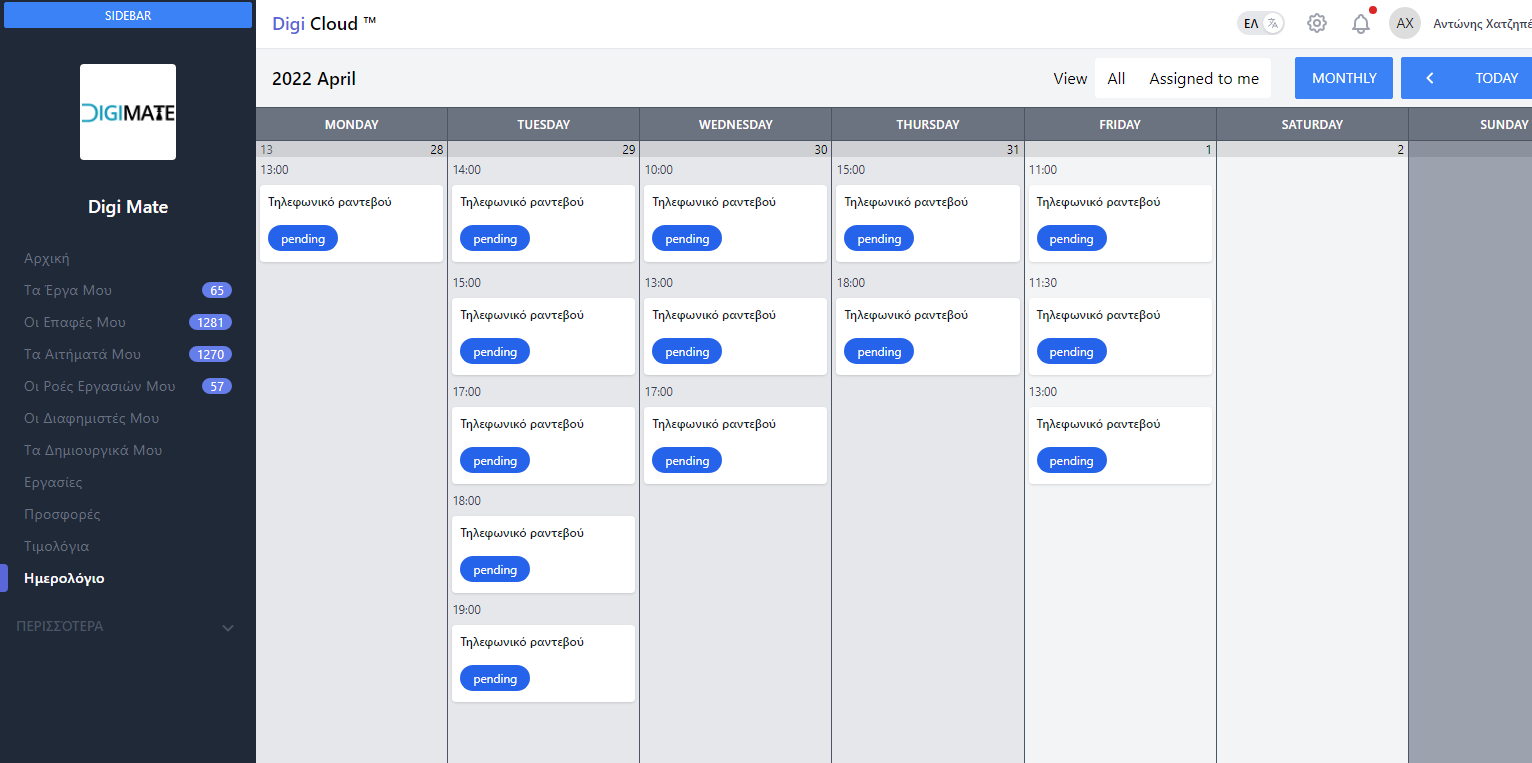Open Monday 13:00 Τηλεφωνικό ραντεβού appointment
The width and height of the screenshot is (1532, 763).
tap(351, 203)
